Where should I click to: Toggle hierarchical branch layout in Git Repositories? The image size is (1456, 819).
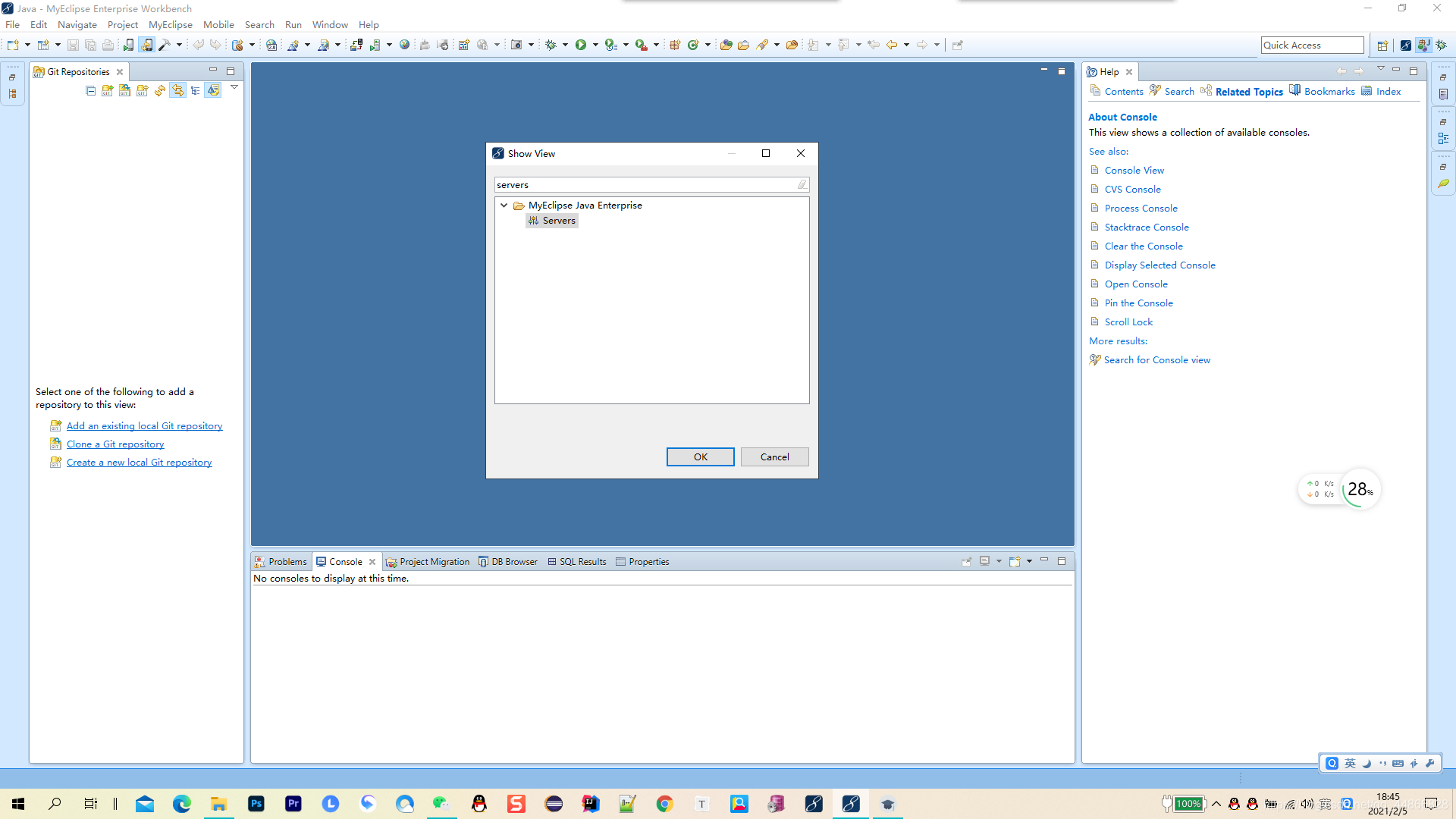coord(196,90)
